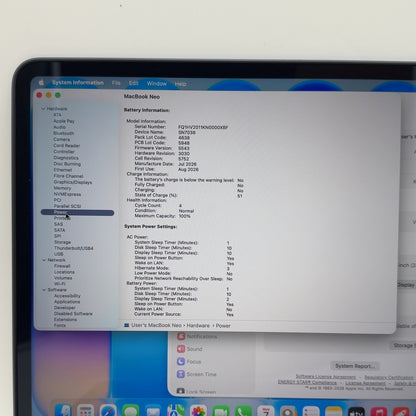
Task: Click the Screen Time icon in System Settings
Action: [x=181, y=374]
